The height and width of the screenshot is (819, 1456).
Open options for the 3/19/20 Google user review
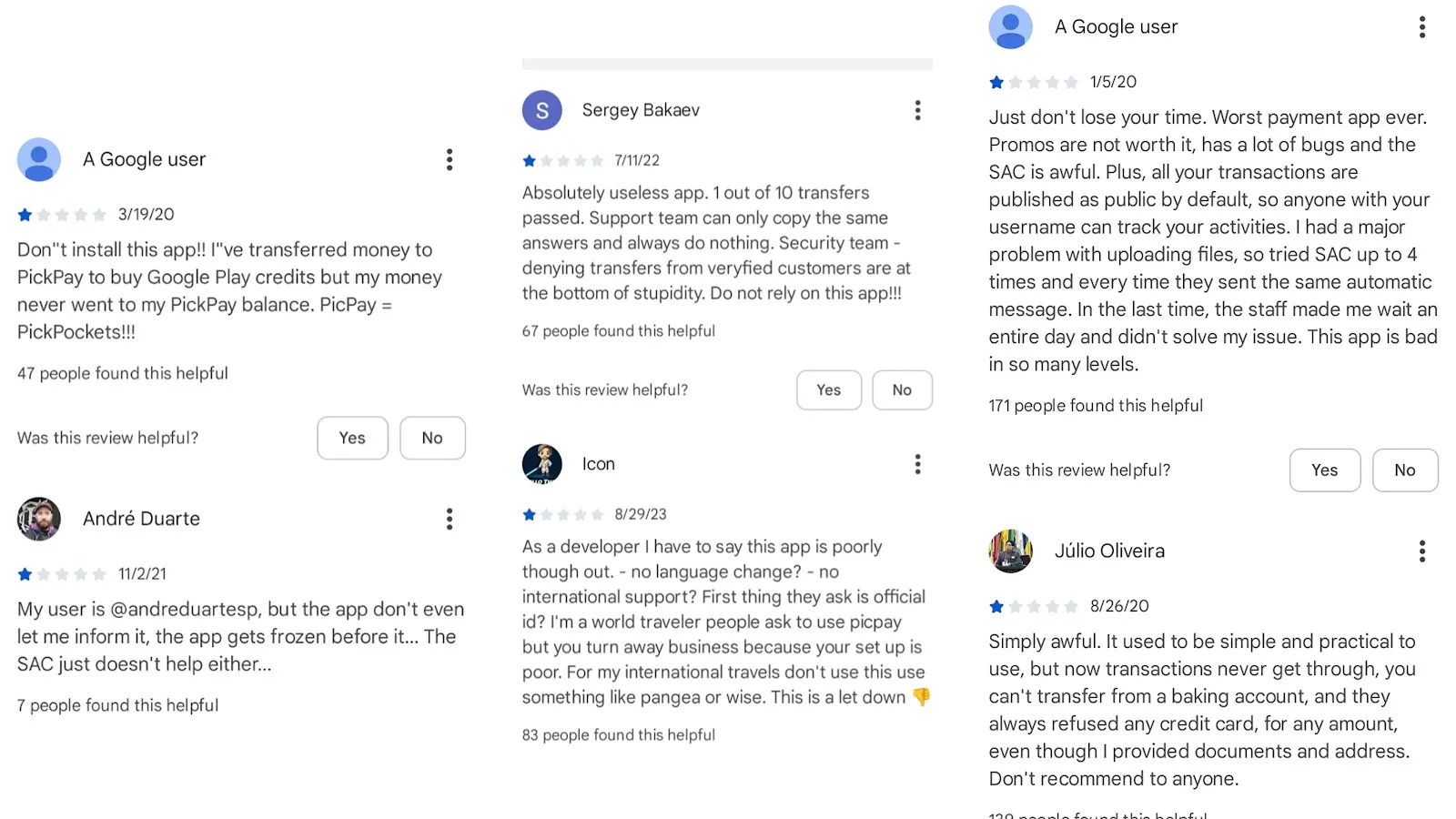tap(449, 159)
